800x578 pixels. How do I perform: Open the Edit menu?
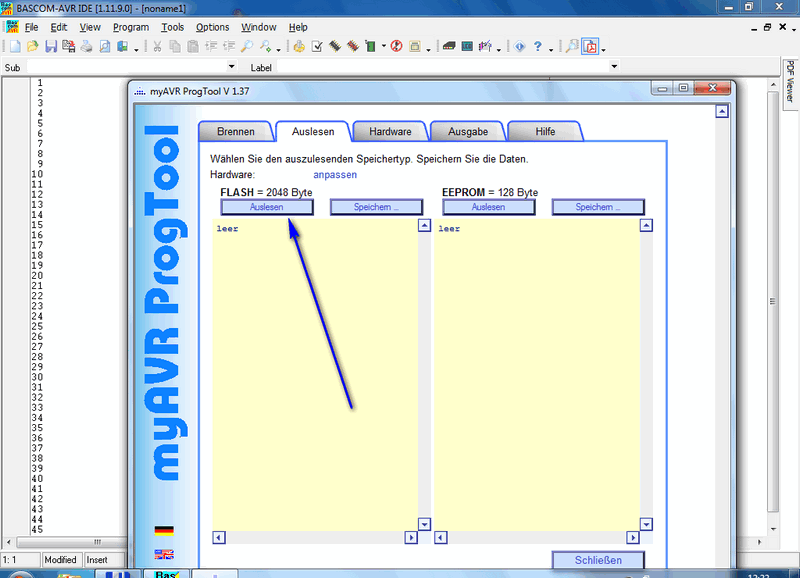59,27
